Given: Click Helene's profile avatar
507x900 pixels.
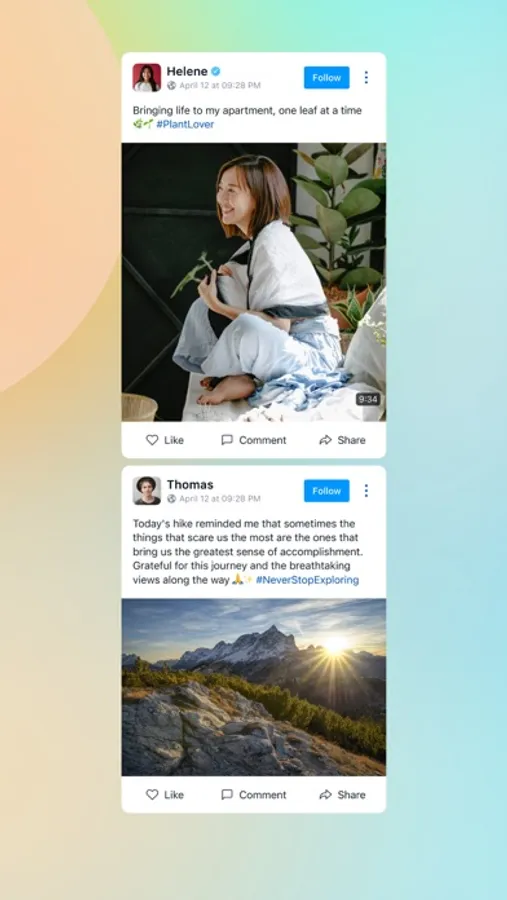Looking at the screenshot, I should [x=147, y=77].
